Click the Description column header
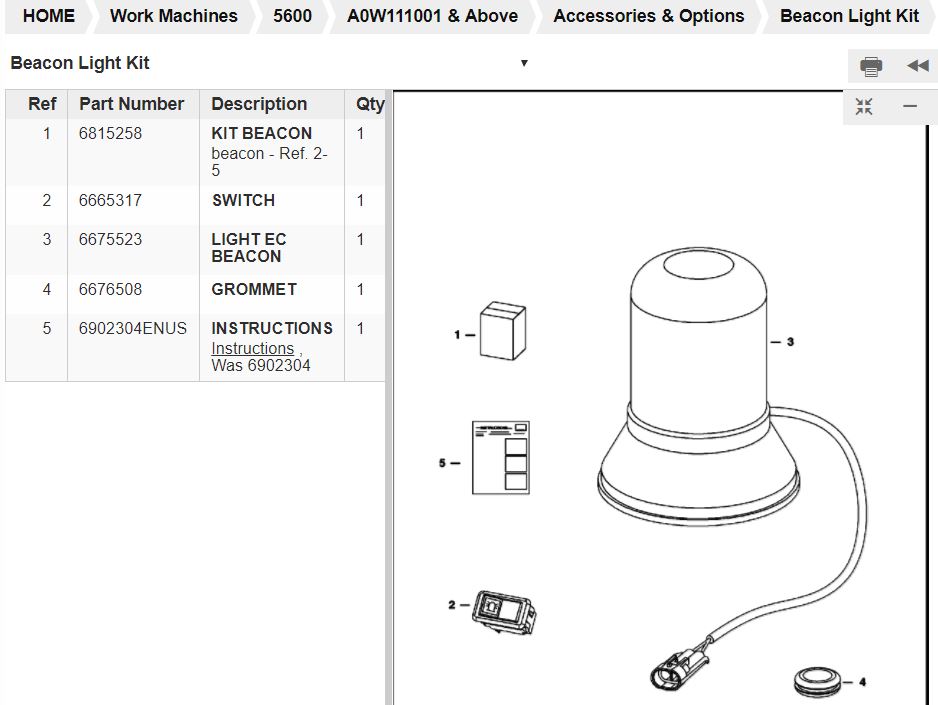This screenshot has height=705, width=938. 259,104
